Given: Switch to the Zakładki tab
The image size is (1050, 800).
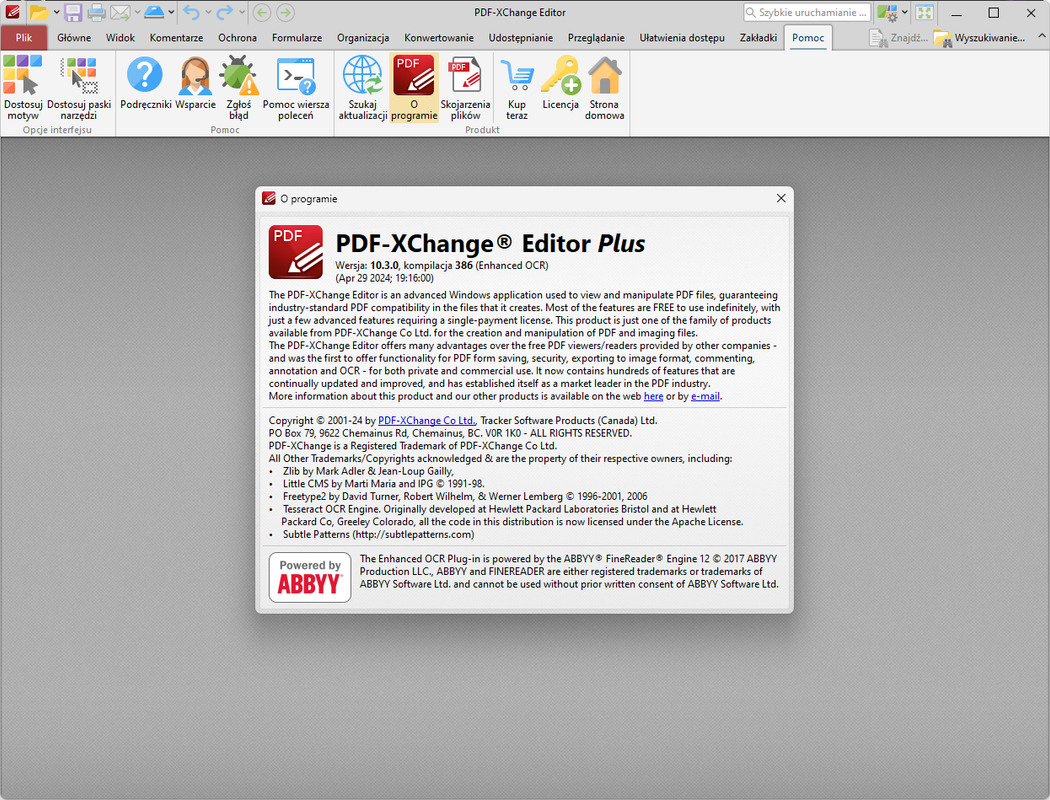Looking at the screenshot, I should coord(758,38).
